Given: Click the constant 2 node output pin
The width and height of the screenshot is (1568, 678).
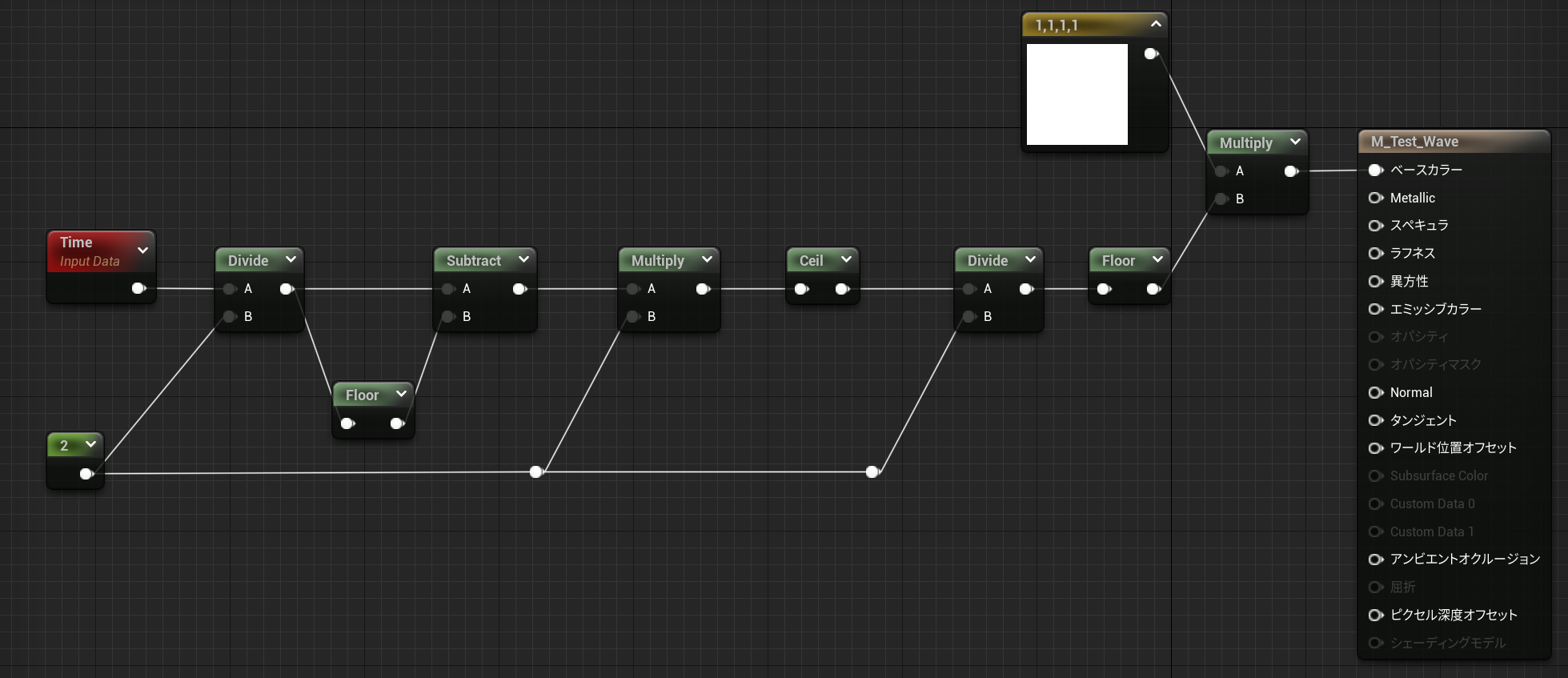Looking at the screenshot, I should pyautogui.click(x=86, y=474).
